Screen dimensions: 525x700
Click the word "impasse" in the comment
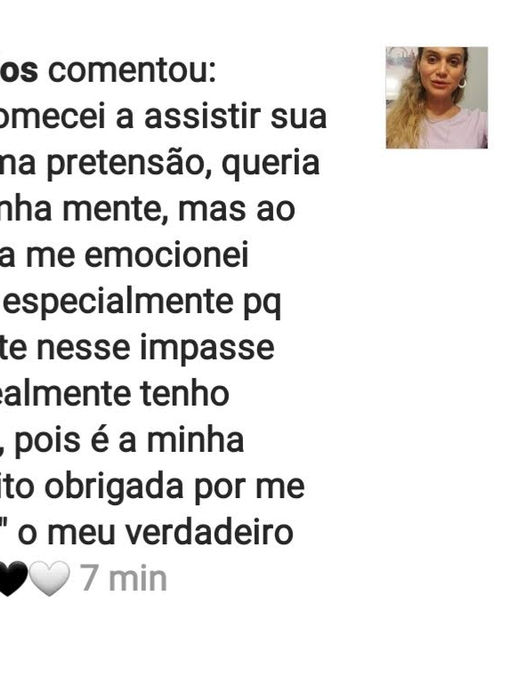click(207, 350)
